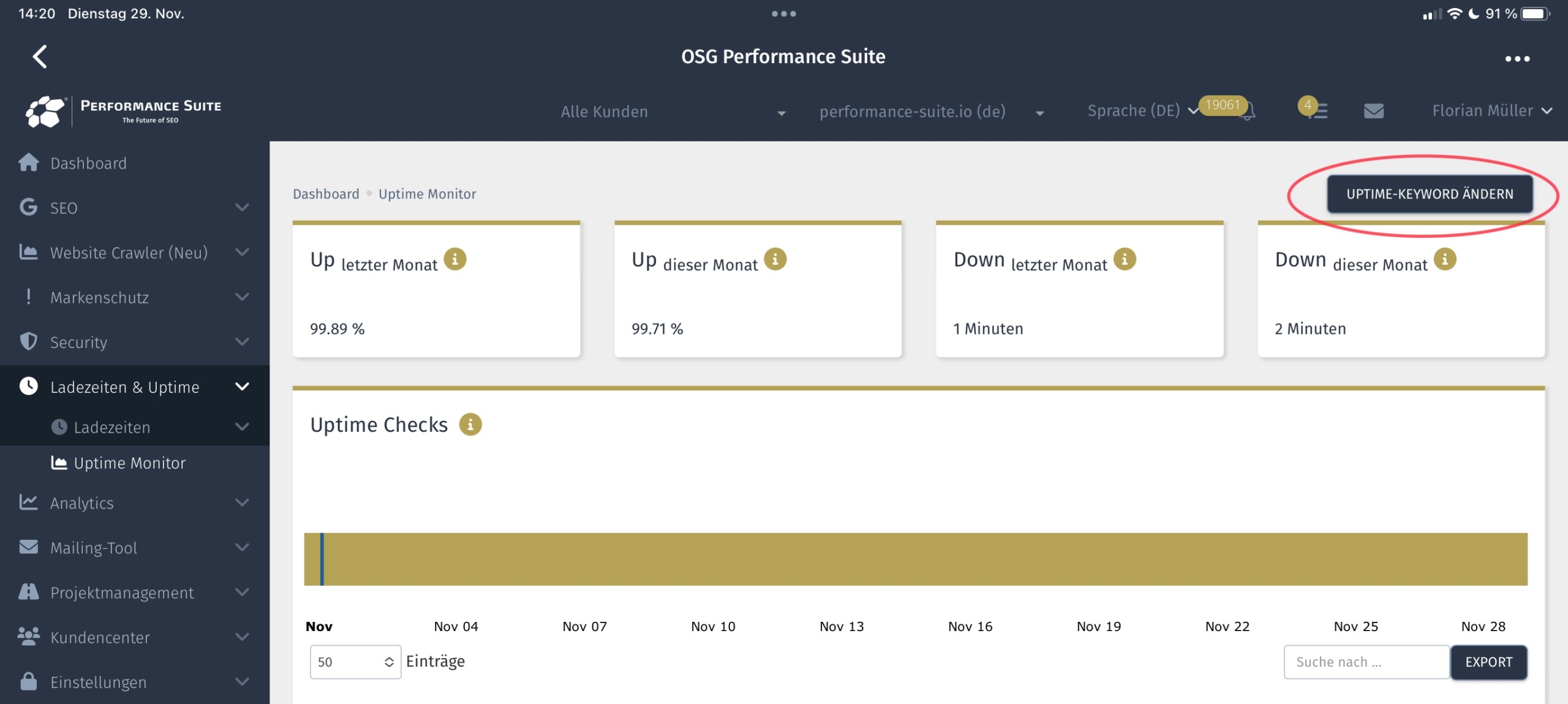
Task: Expand the Markenschutz chevron
Action: pos(242,297)
